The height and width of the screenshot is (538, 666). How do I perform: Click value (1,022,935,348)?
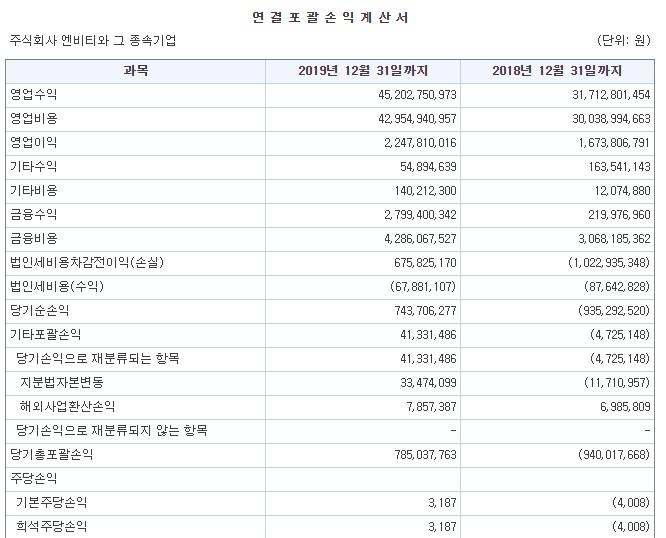pyautogui.click(x=609, y=262)
